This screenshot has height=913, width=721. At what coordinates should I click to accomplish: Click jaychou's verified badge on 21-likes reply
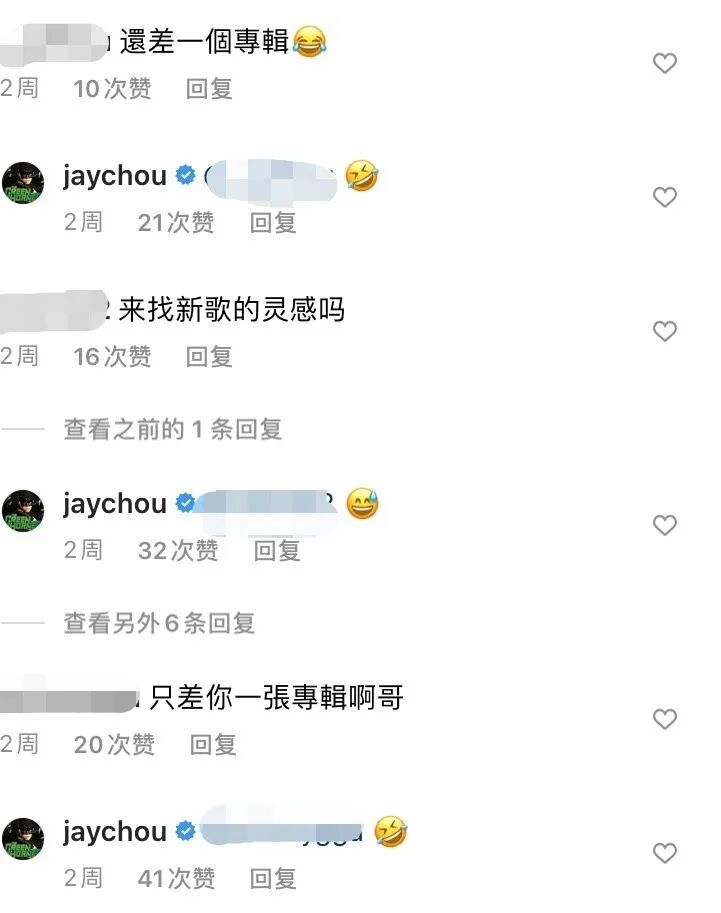[x=186, y=175]
